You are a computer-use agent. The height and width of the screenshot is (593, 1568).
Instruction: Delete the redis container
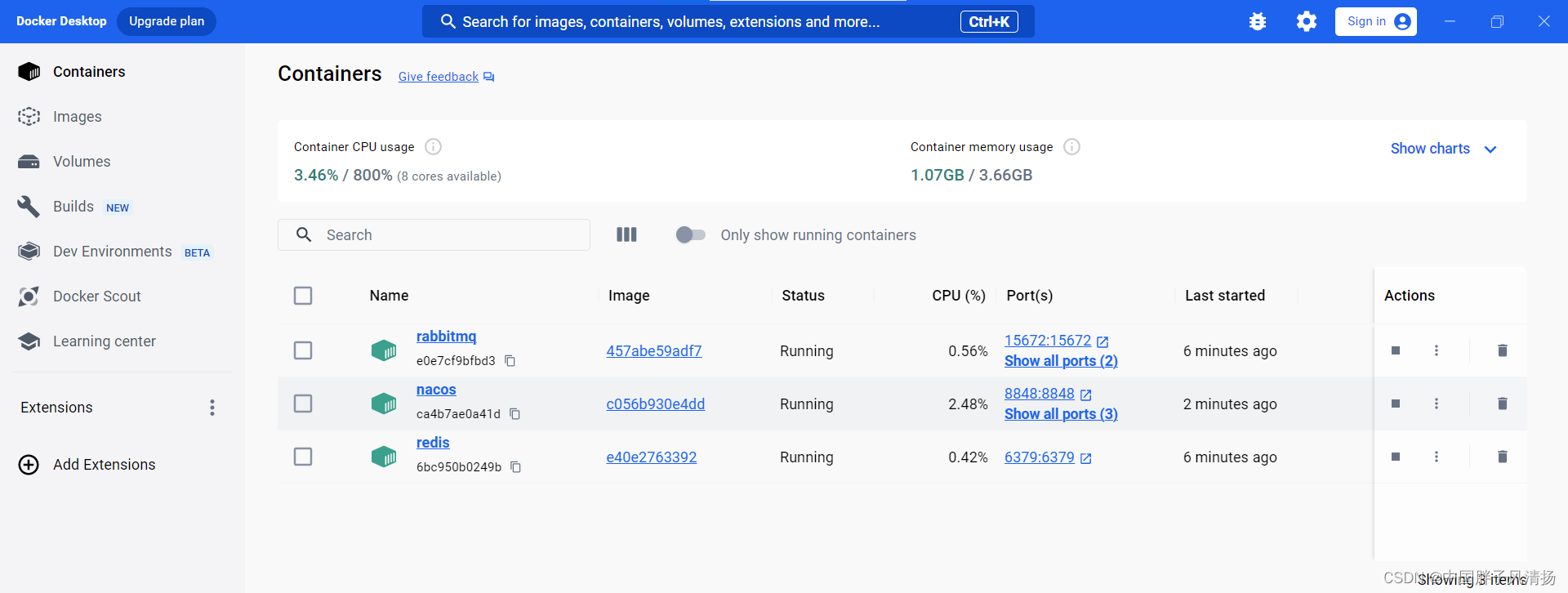(1502, 457)
